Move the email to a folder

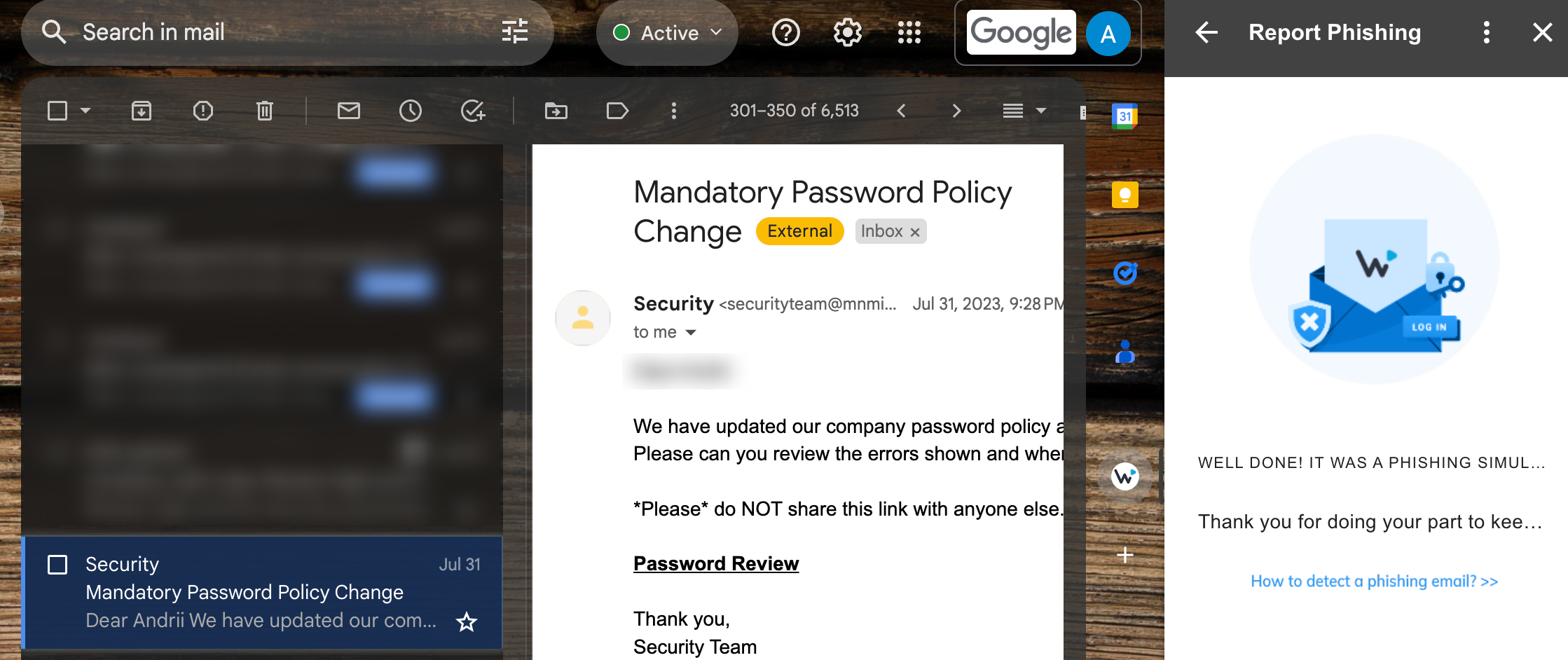click(x=555, y=110)
